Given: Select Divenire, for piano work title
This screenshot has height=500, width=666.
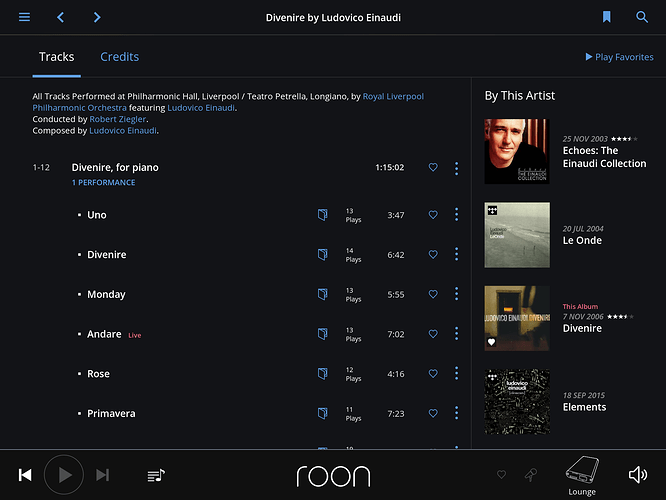Looking at the screenshot, I should (x=115, y=167).
